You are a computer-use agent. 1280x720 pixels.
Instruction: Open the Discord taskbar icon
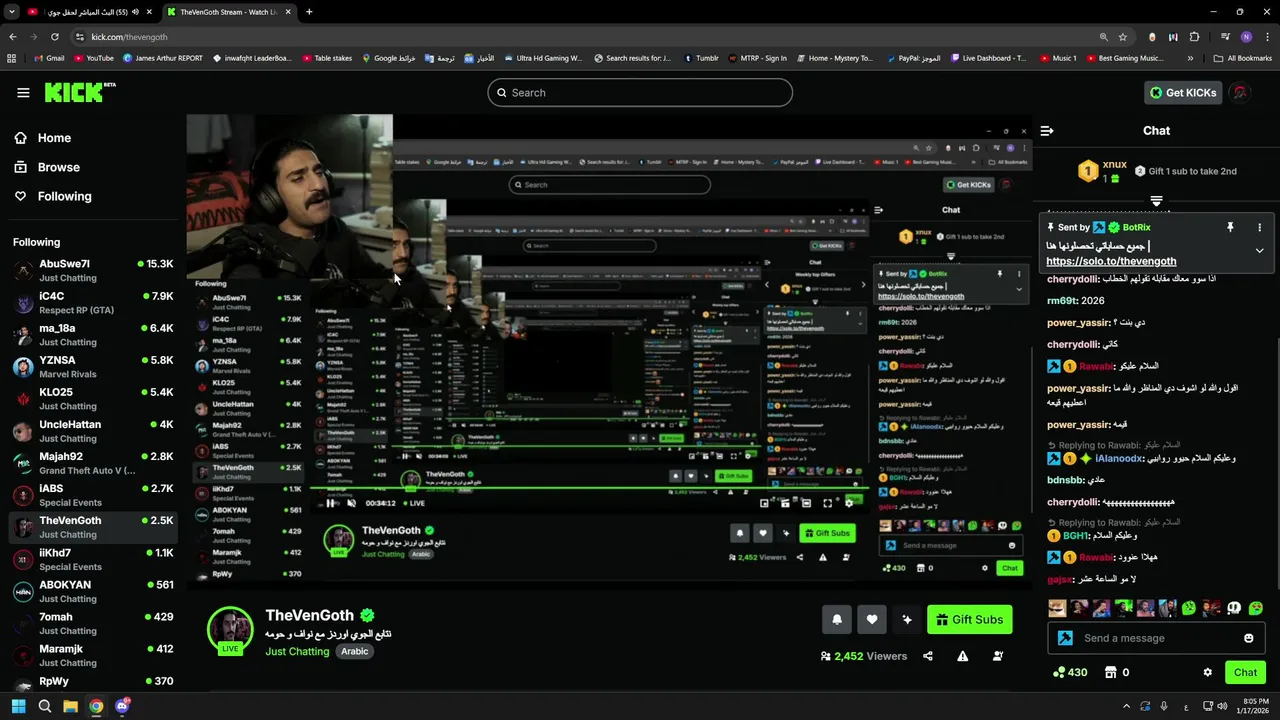pos(122,706)
